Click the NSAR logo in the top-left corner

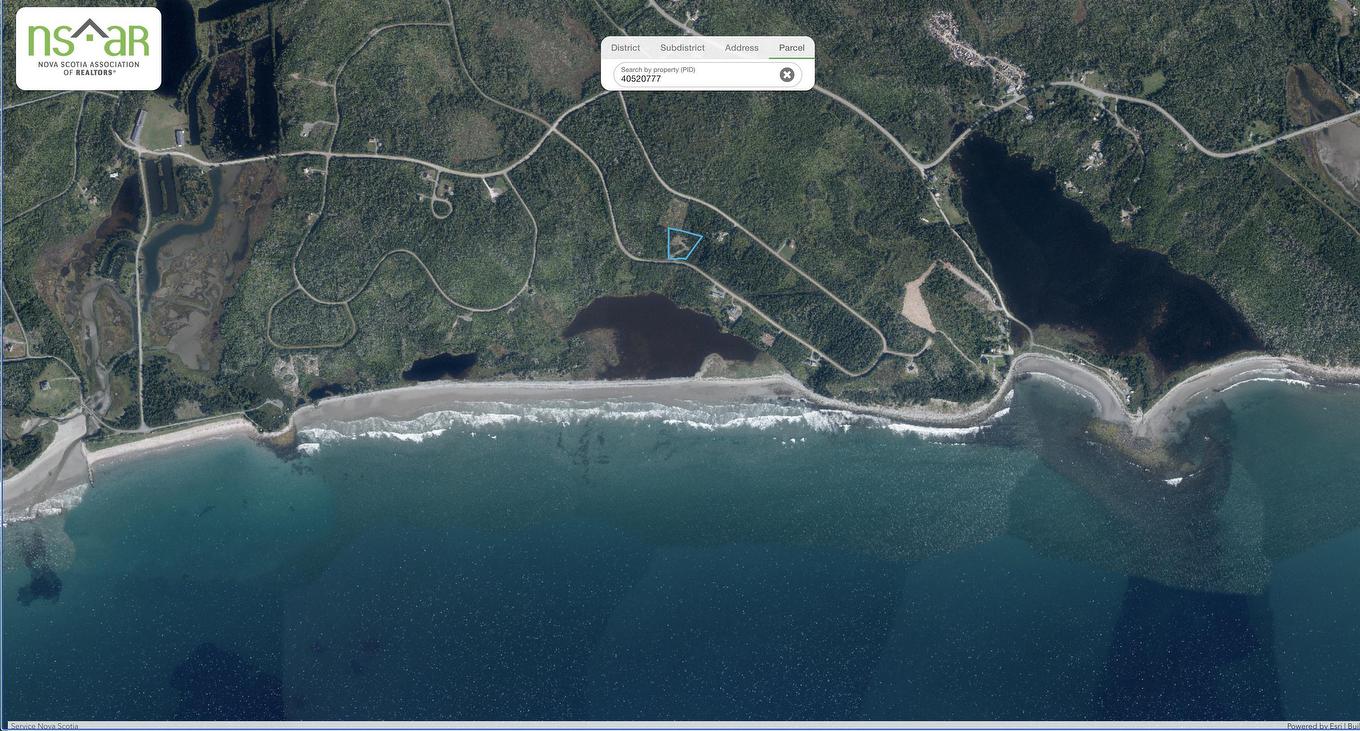pos(88,48)
